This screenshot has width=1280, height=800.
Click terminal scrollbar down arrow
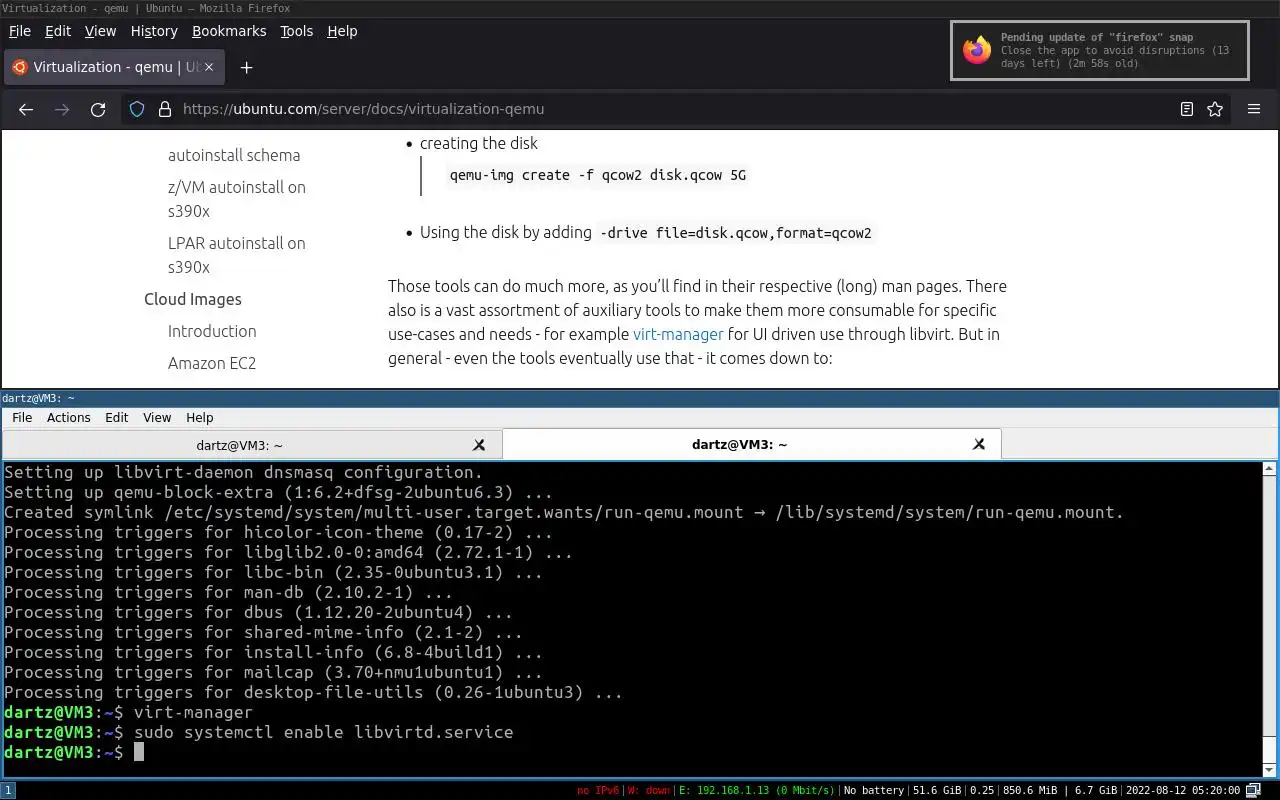tap(1270, 769)
